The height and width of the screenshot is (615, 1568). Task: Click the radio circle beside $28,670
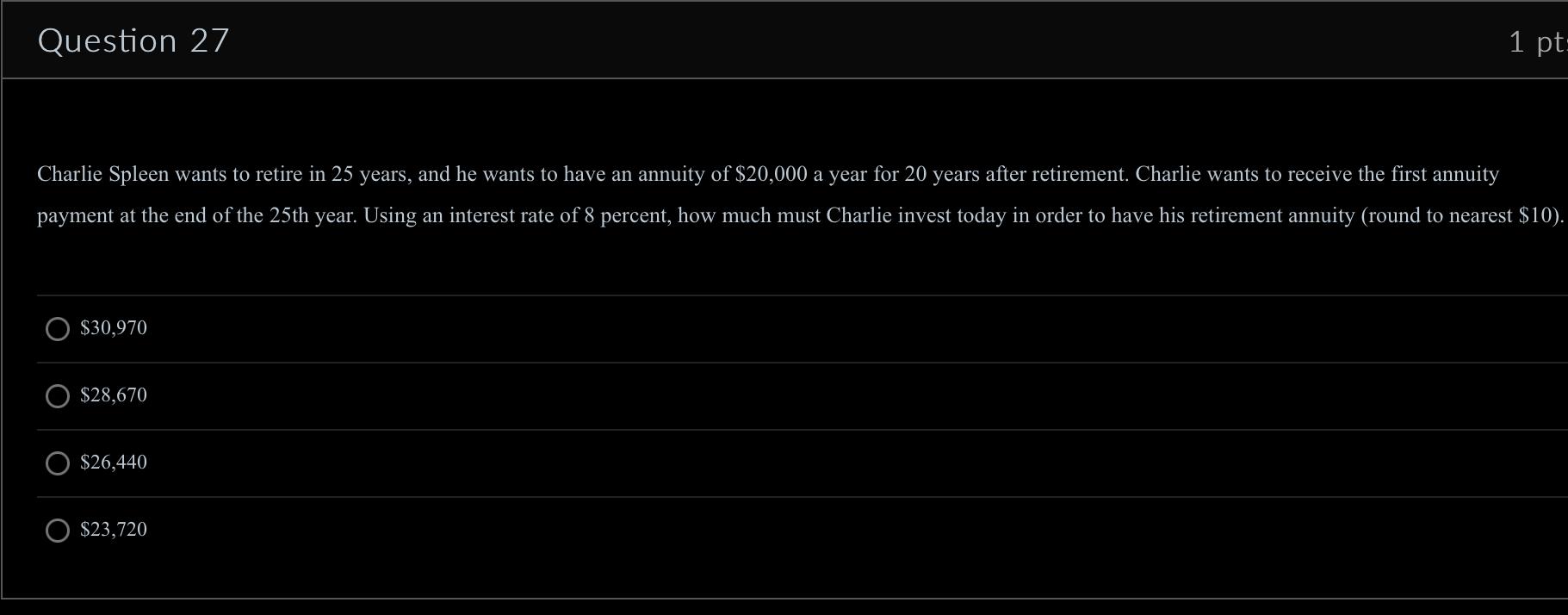coord(58,396)
